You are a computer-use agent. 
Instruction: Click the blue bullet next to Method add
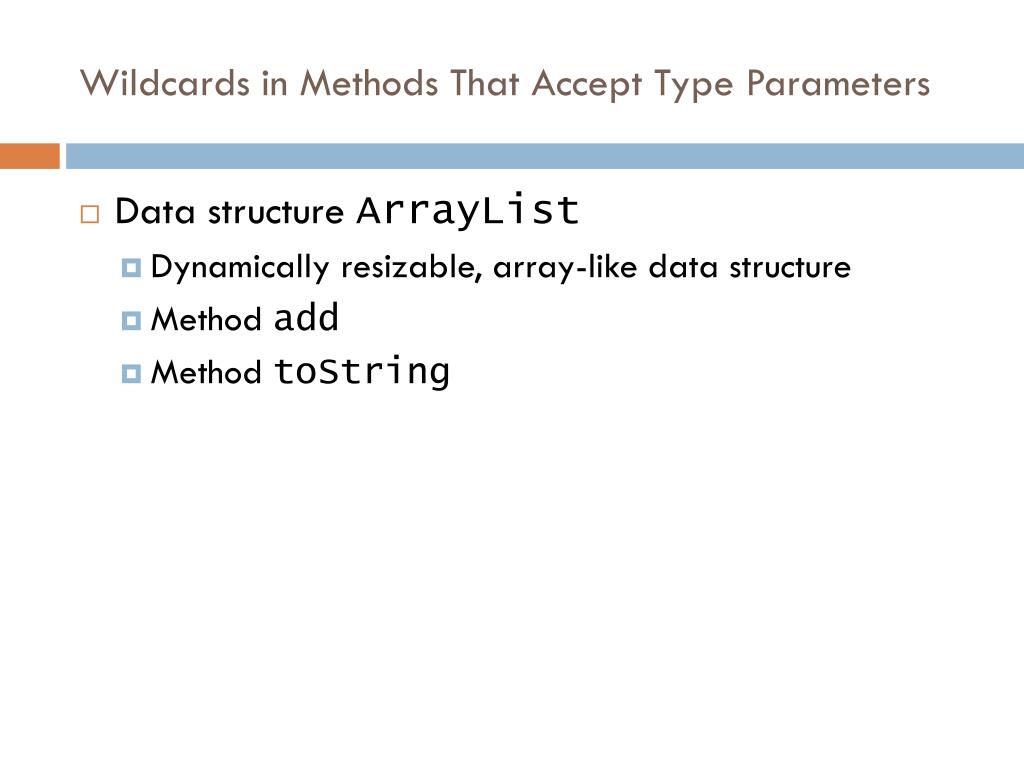[131, 321]
